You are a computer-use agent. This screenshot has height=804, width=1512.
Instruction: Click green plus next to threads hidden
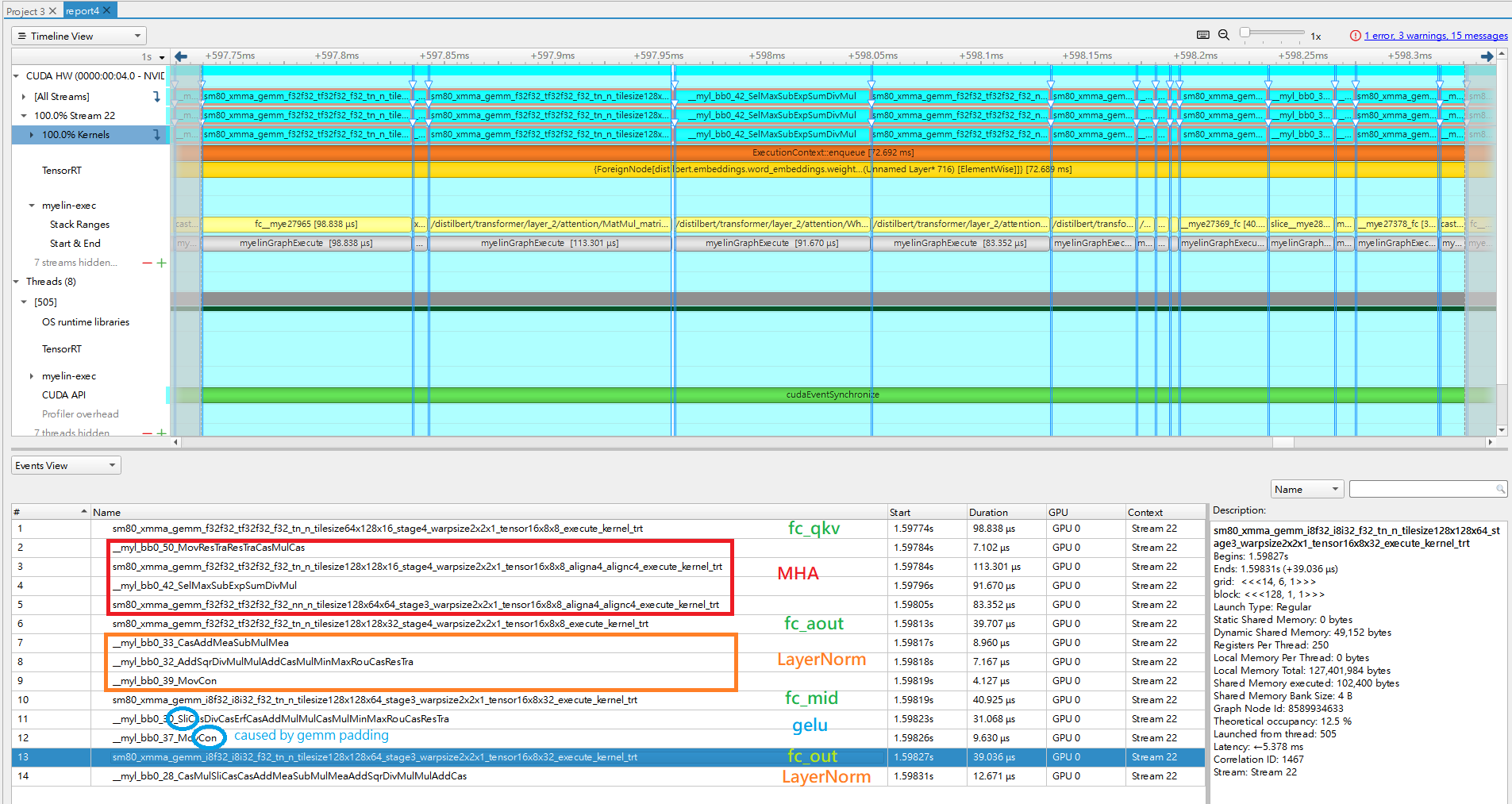pyautogui.click(x=162, y=433)
